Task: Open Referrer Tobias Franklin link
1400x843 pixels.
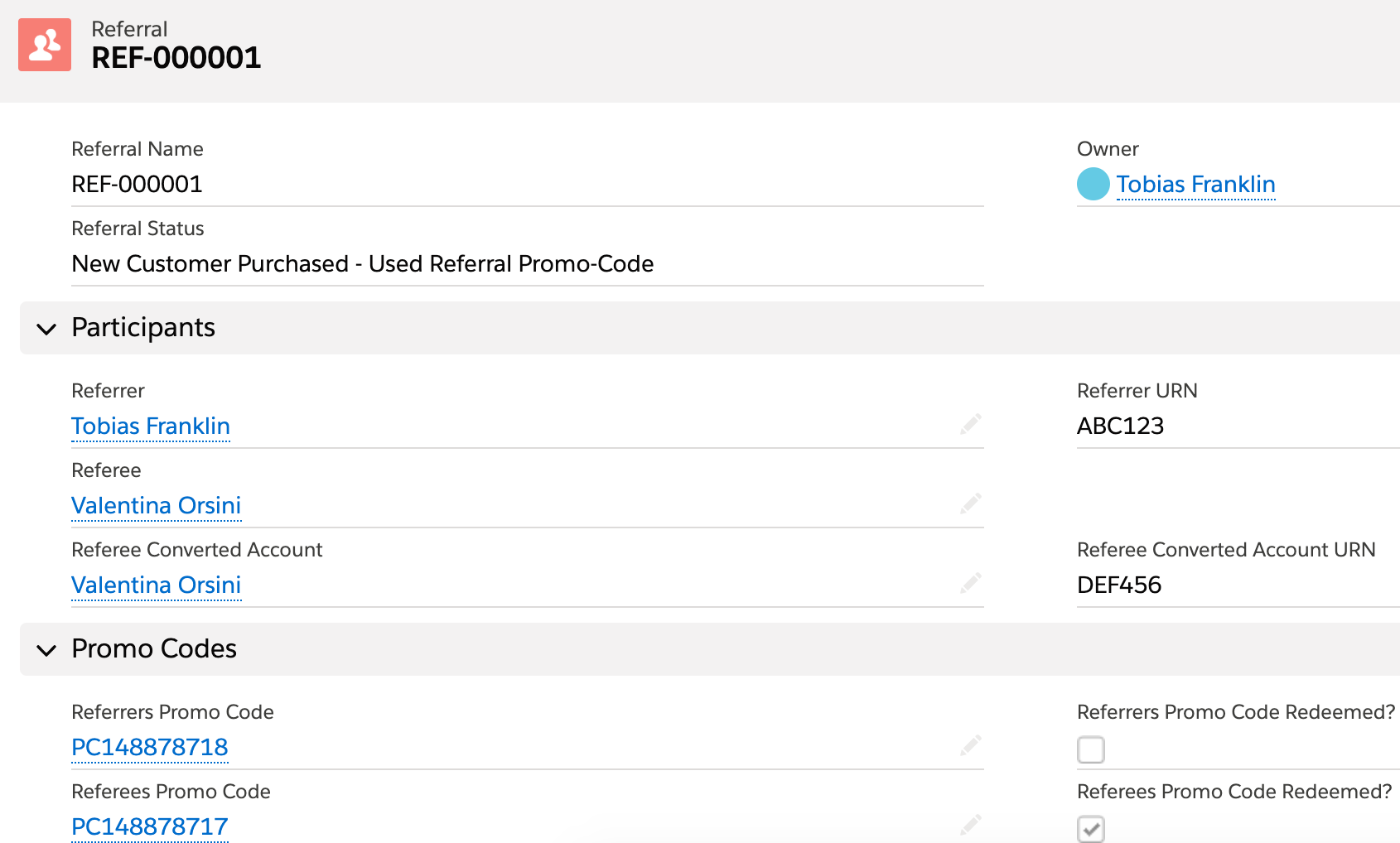Action: pos(151,426)
